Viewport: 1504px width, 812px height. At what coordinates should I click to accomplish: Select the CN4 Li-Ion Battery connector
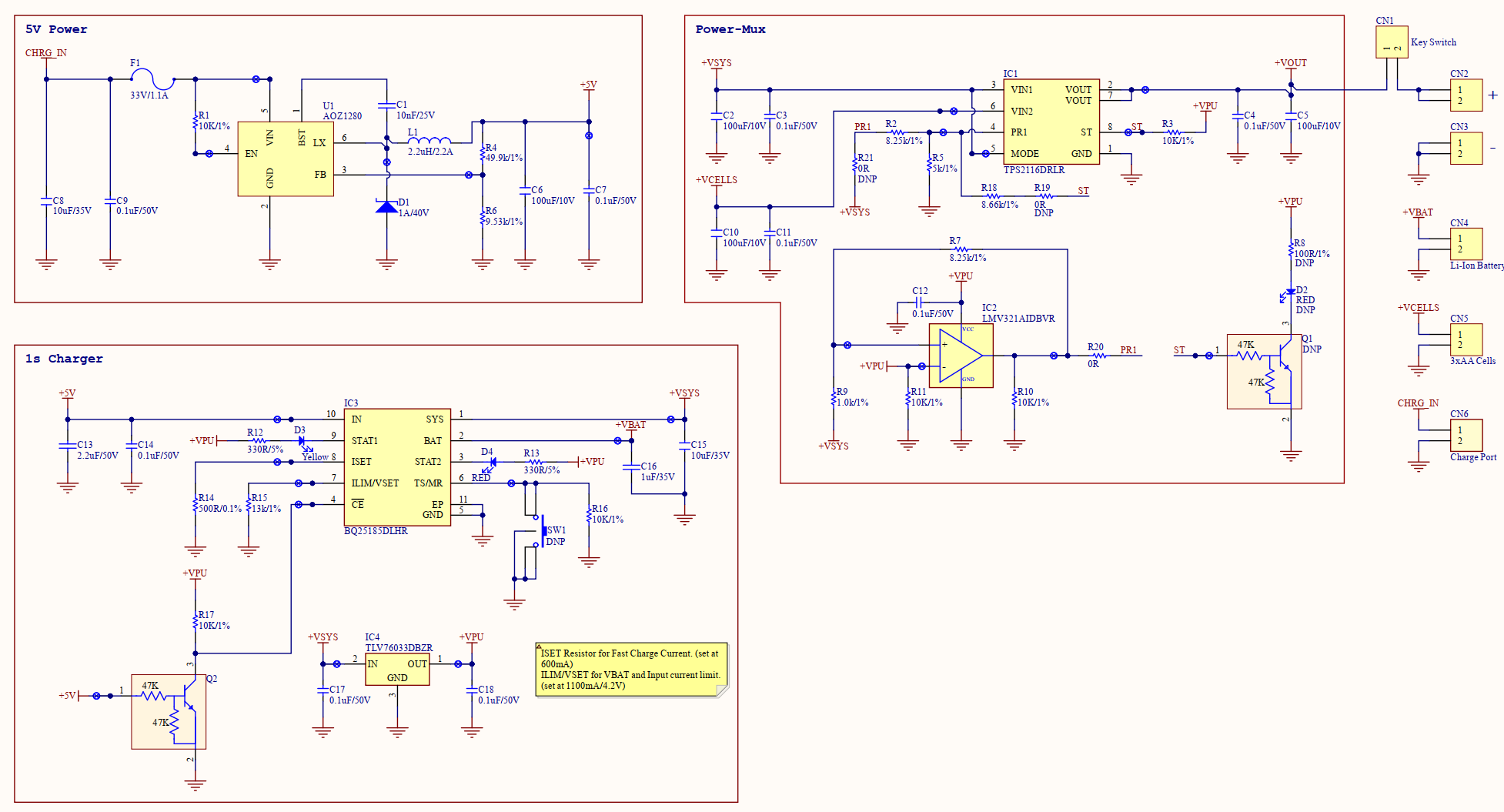click(x=1466, y=244)
